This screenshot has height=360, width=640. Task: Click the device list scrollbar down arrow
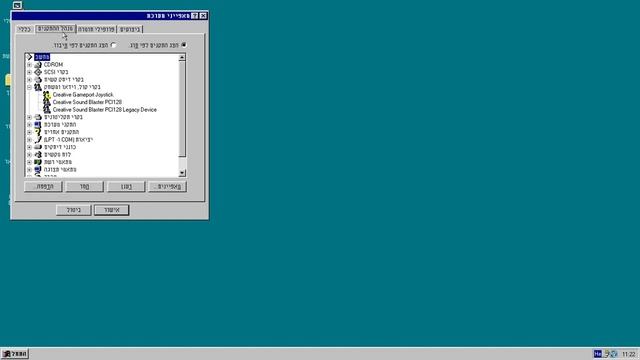tap(182, 173)
